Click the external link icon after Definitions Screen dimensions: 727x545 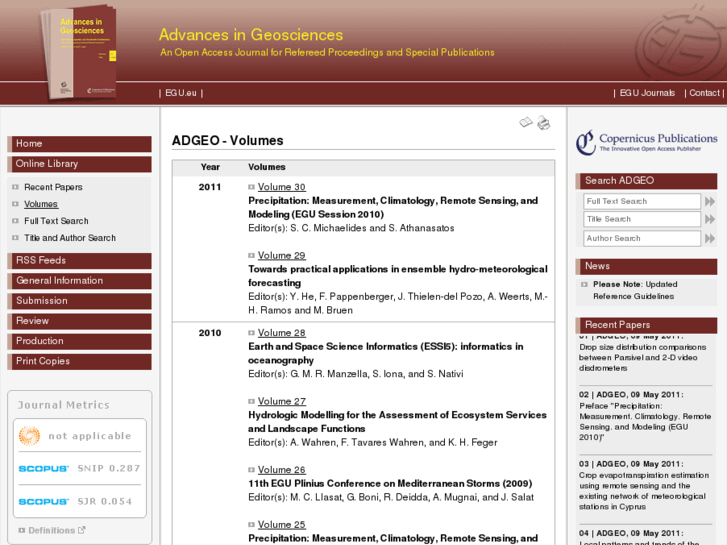coord(82,530)
